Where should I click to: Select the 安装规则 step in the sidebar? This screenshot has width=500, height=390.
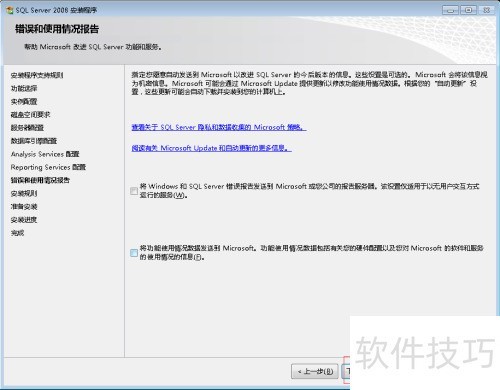pyautogui.click(x=24, y=193)
